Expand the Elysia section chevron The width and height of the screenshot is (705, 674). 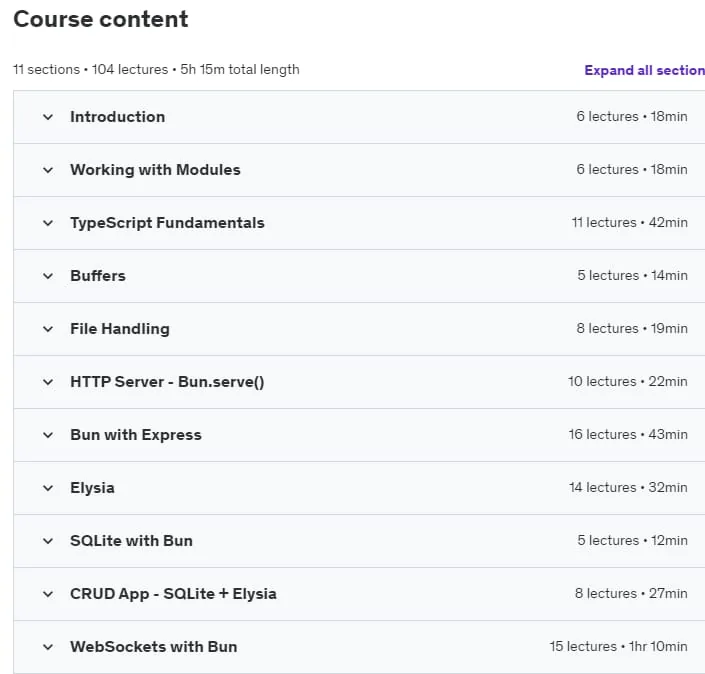[x=48, y=489]
